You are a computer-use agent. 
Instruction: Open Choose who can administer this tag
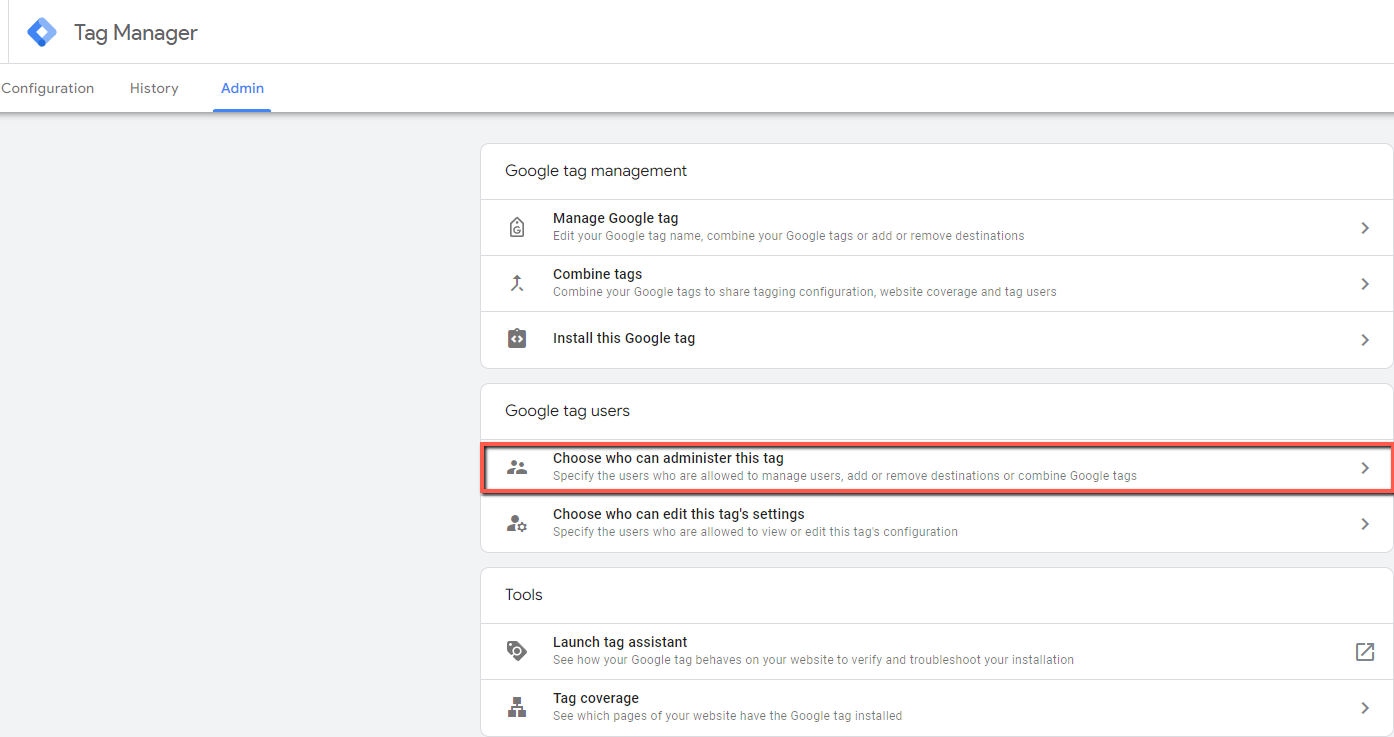(937, 468)
